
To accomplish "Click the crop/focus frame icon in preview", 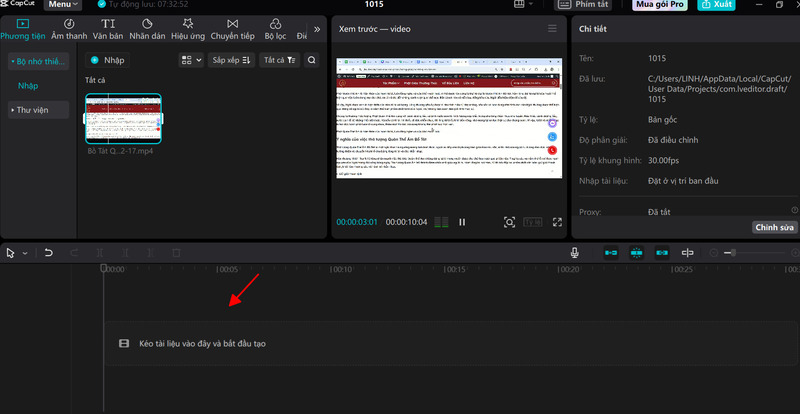I will 509,221.
